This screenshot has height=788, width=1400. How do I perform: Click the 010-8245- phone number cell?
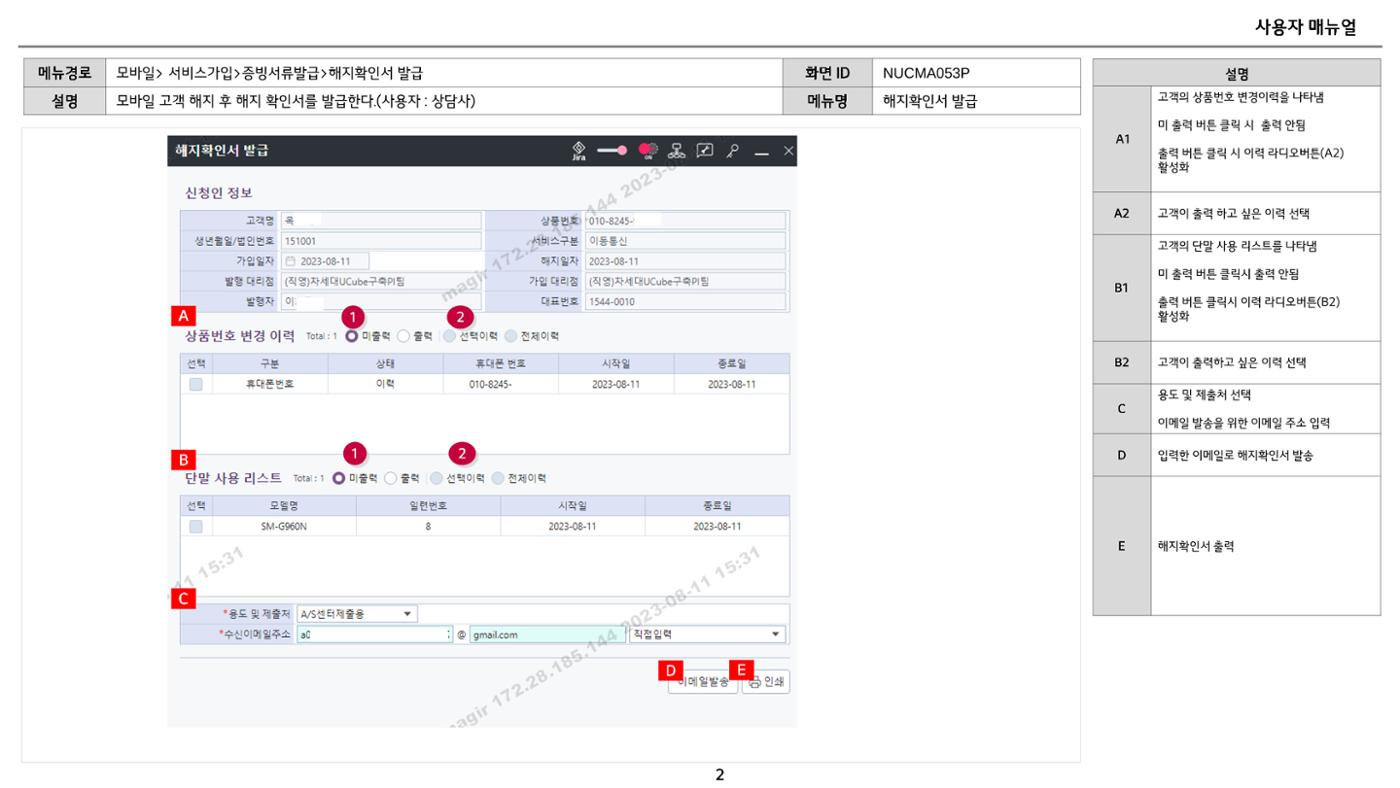[500, 383]
